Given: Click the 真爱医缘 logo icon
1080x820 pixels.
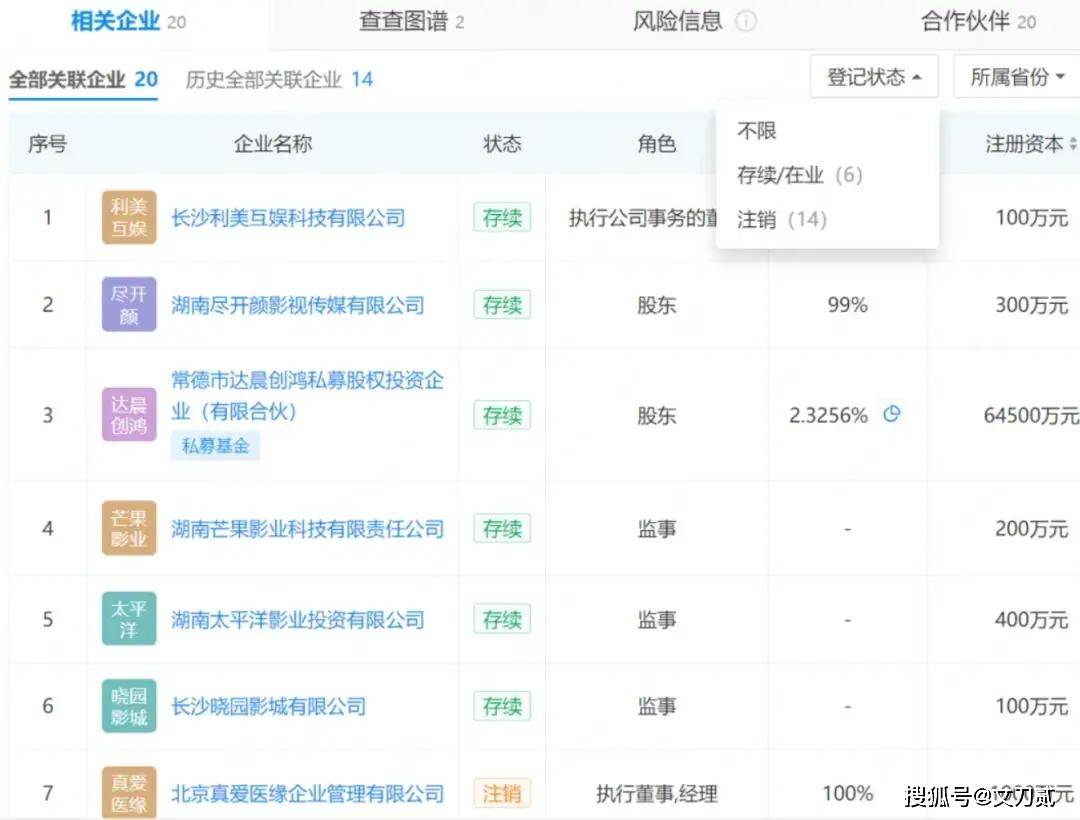Looking at the screenshot, I should click(129, 793).
